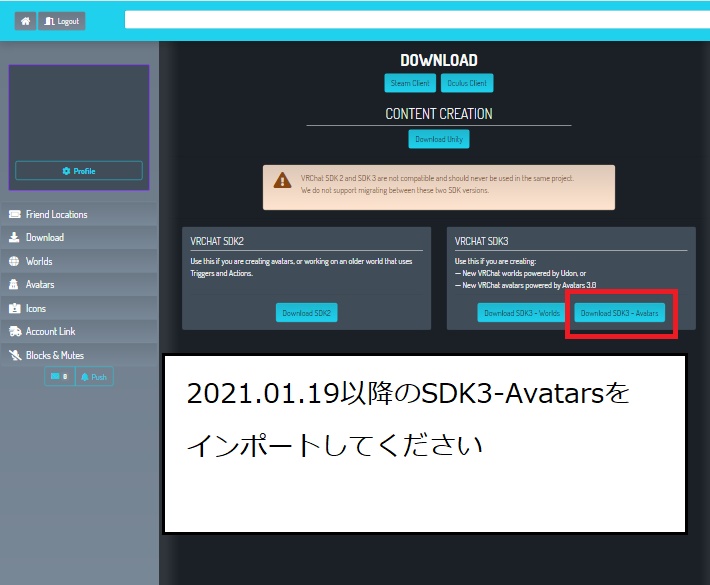
Task: Click Download Unity button
Action: [x=439, y=139]
